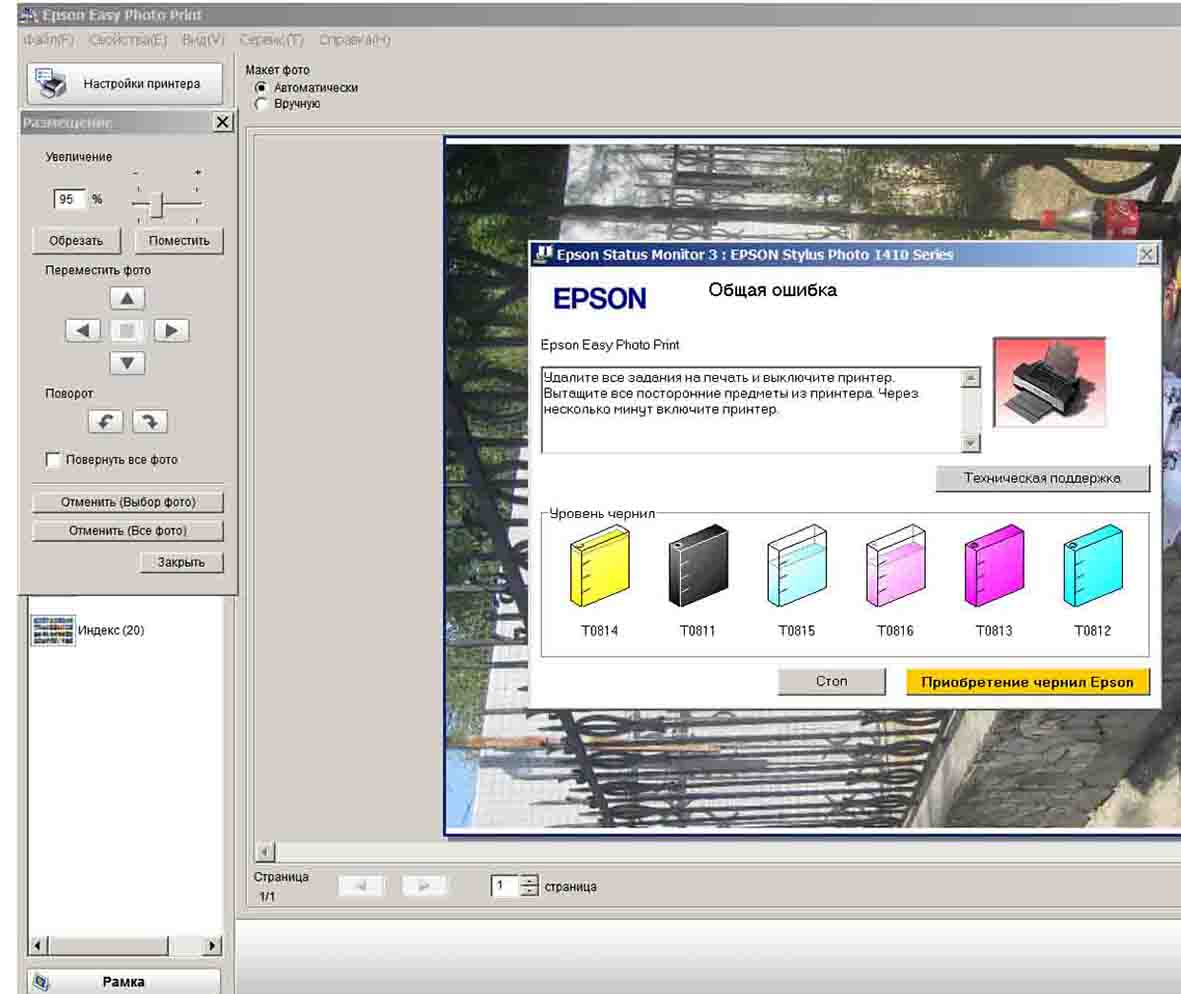This screenshot has height=994, width=1181.
Task: Close Epson Status Monitor dialog
Action: click(1146, 255)
